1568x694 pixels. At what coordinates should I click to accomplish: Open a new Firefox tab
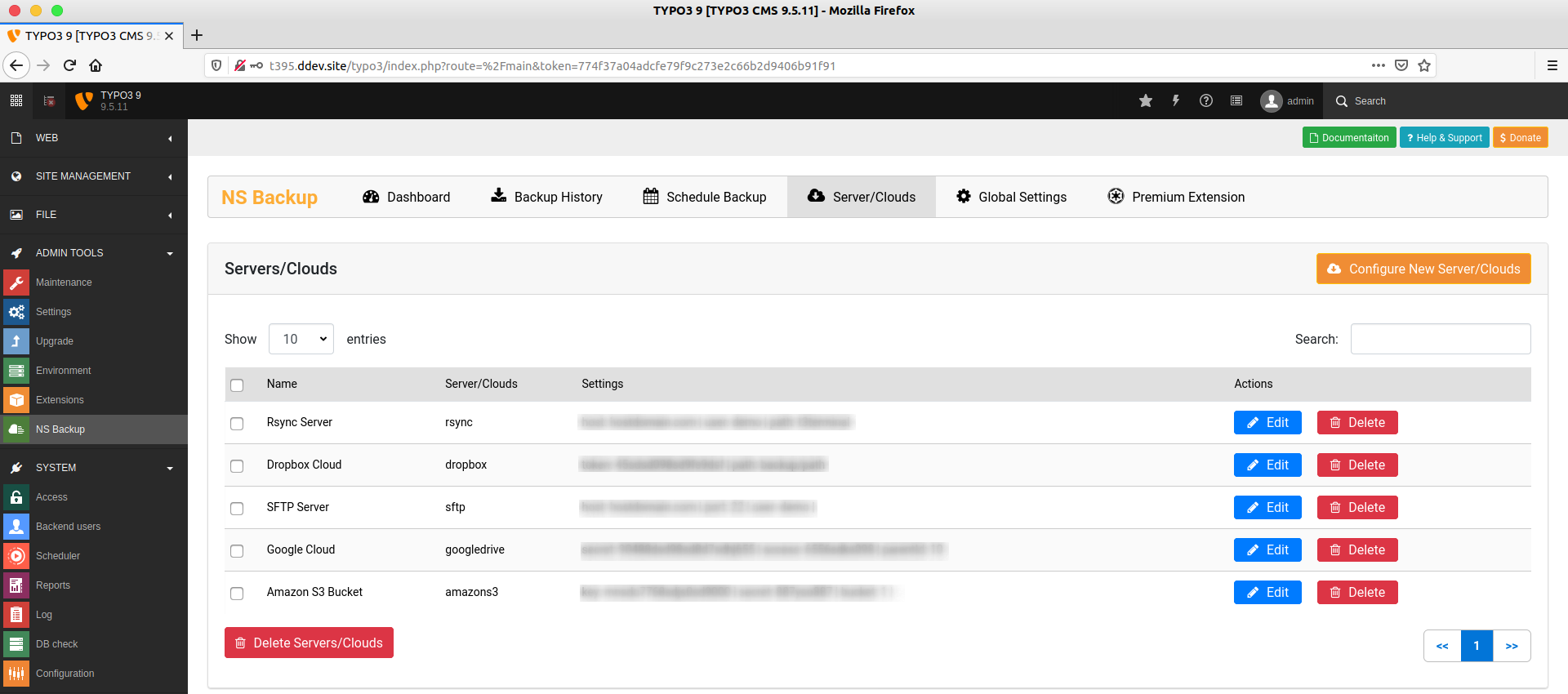pos(197,35)
